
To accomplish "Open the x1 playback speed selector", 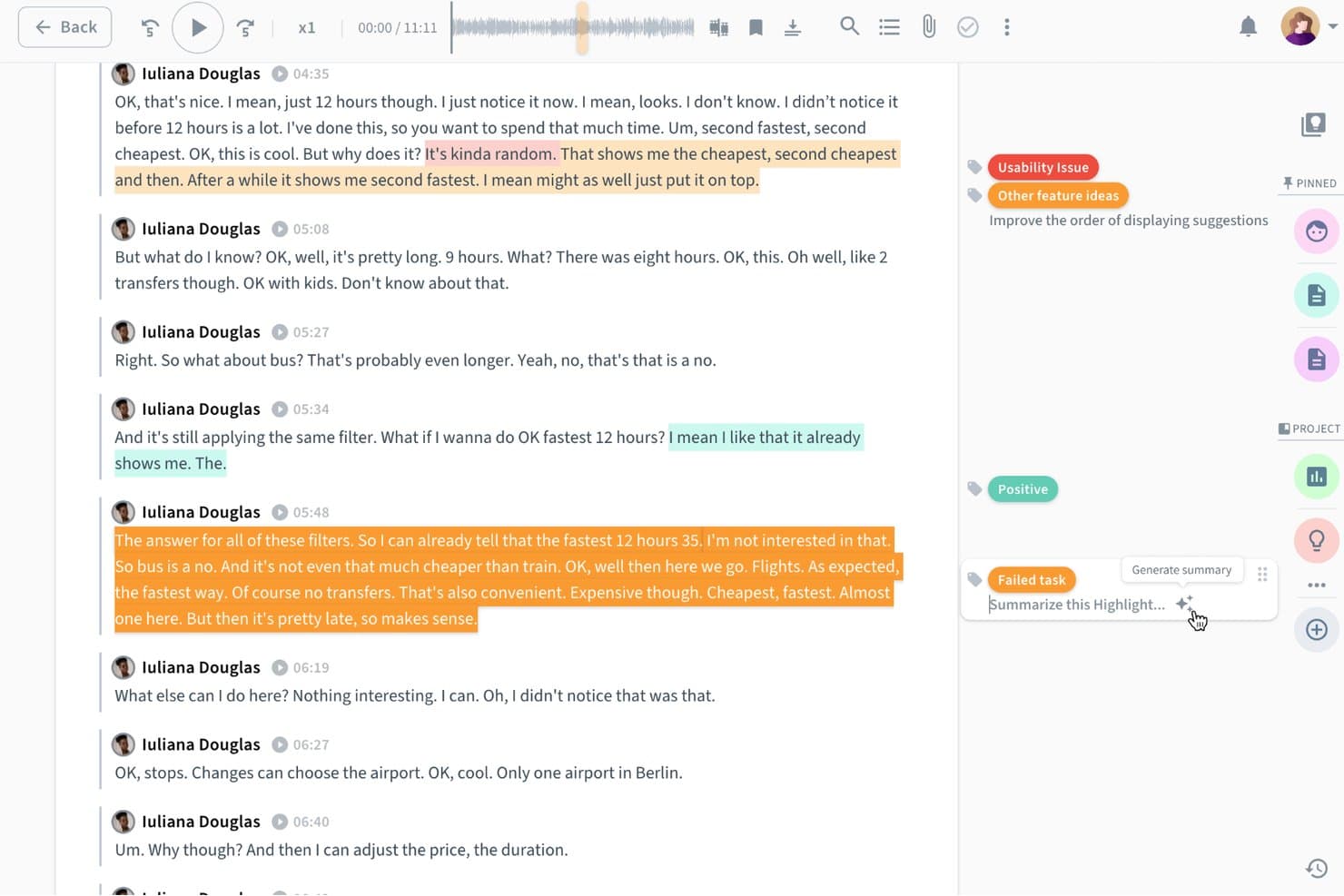I will pos(307,28).
